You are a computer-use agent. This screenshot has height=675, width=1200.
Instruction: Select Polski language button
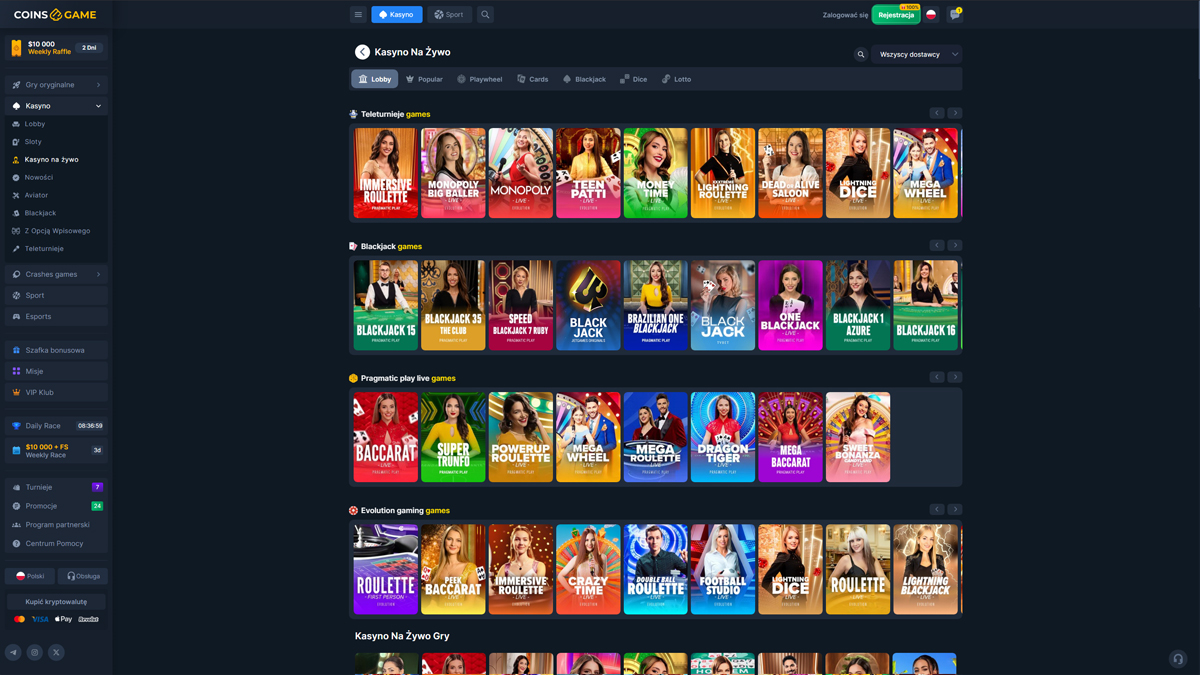tap(30, 576)
